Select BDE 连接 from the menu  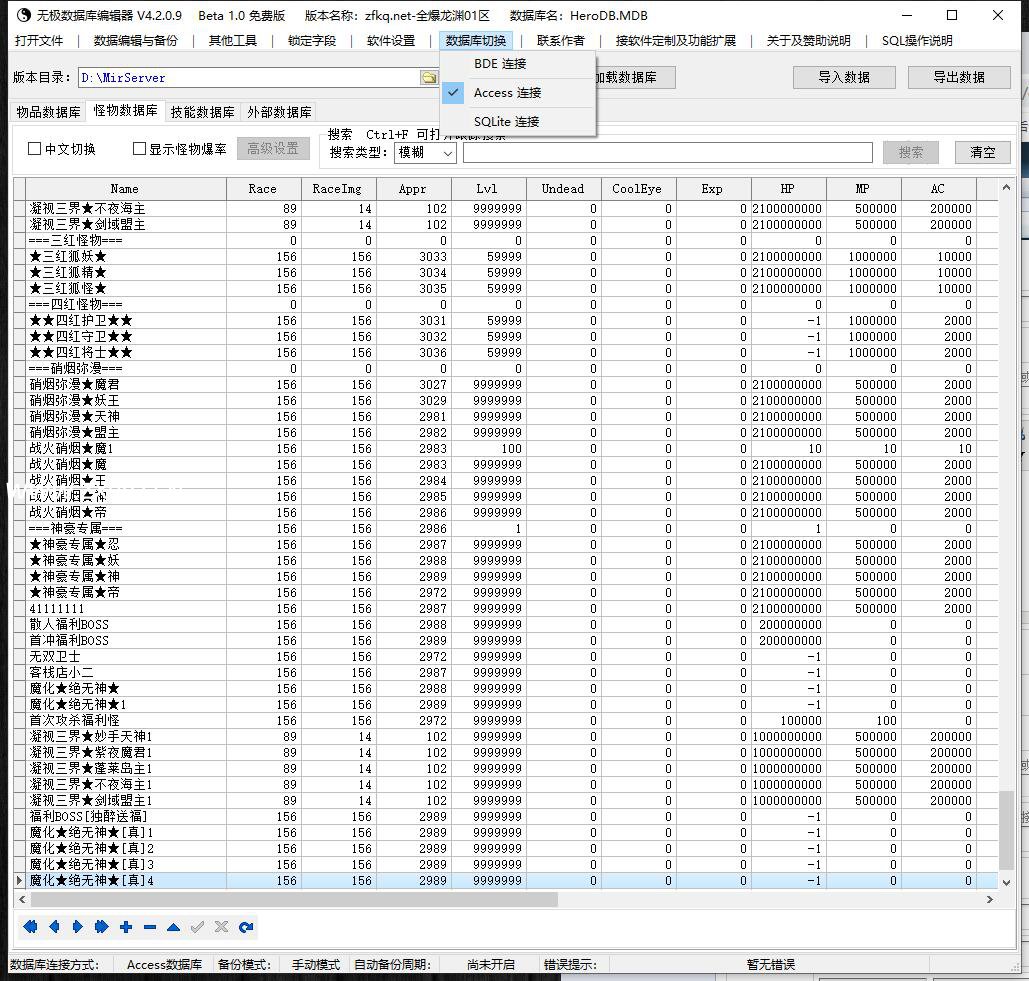[x=500, y=64]
